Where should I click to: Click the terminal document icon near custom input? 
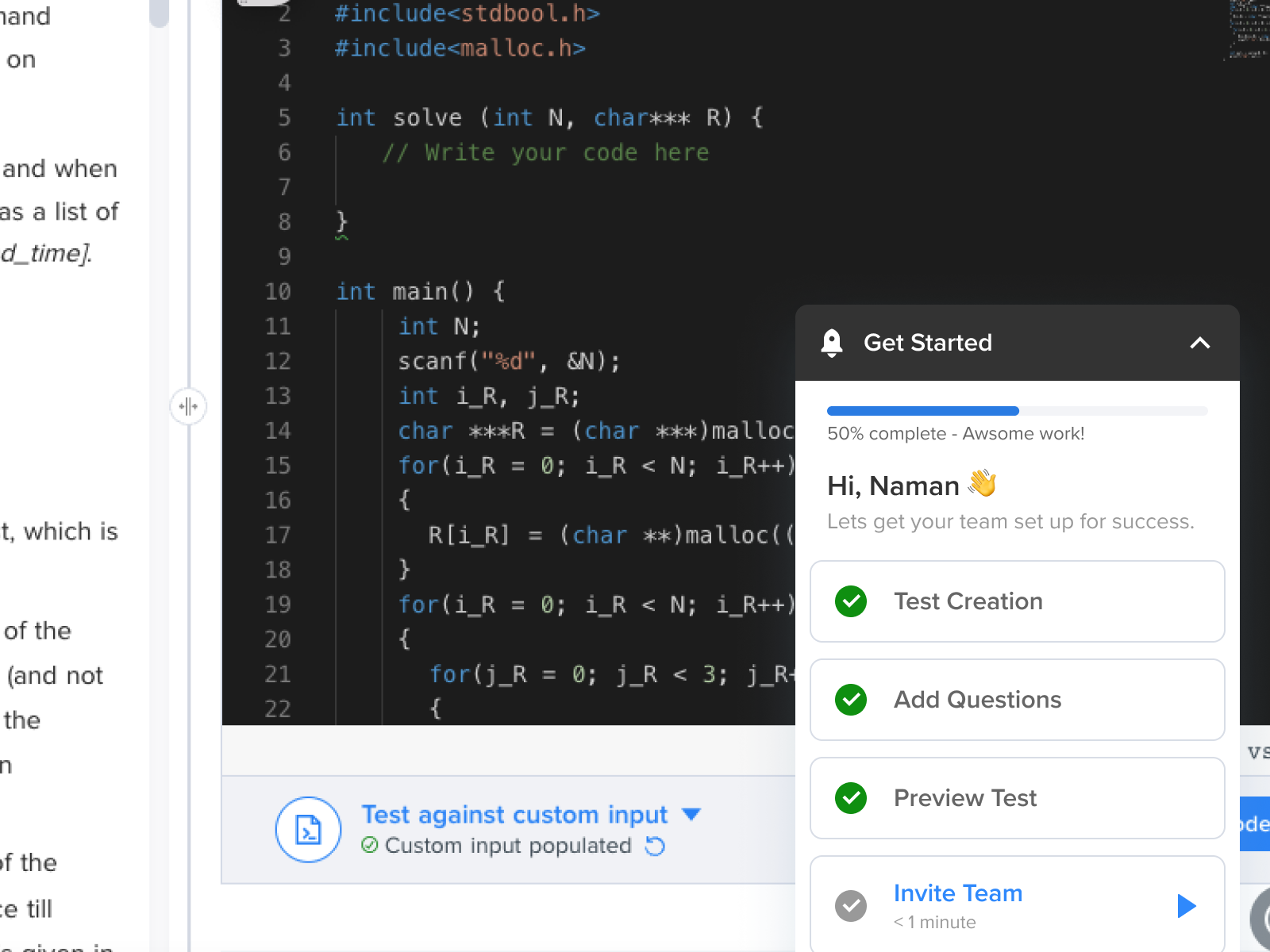coord(308,830)
